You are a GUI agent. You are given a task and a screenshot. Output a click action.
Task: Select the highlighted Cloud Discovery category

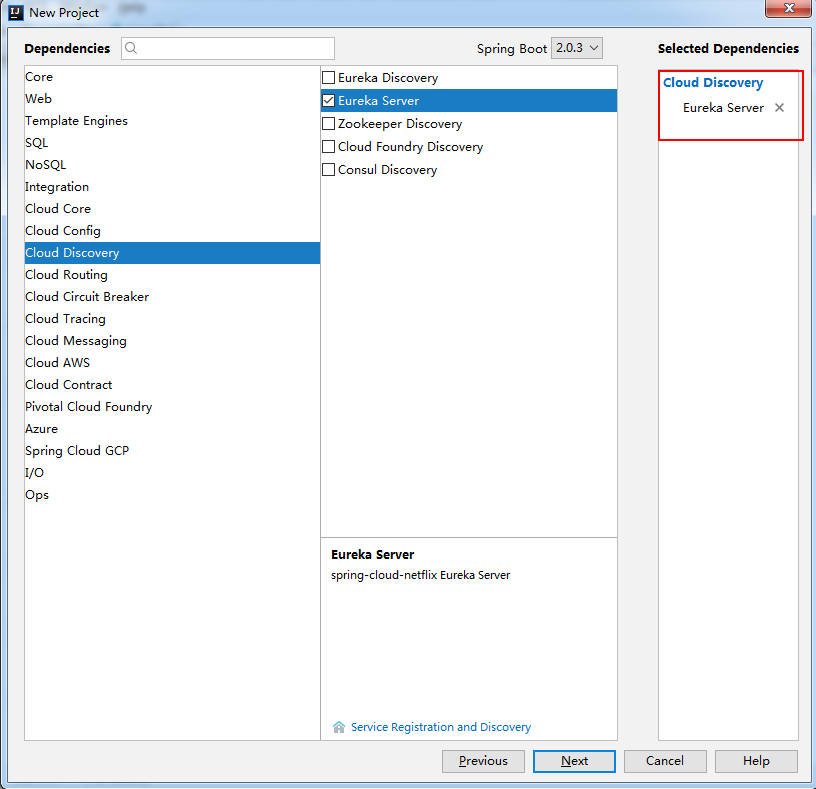[172, 253]
